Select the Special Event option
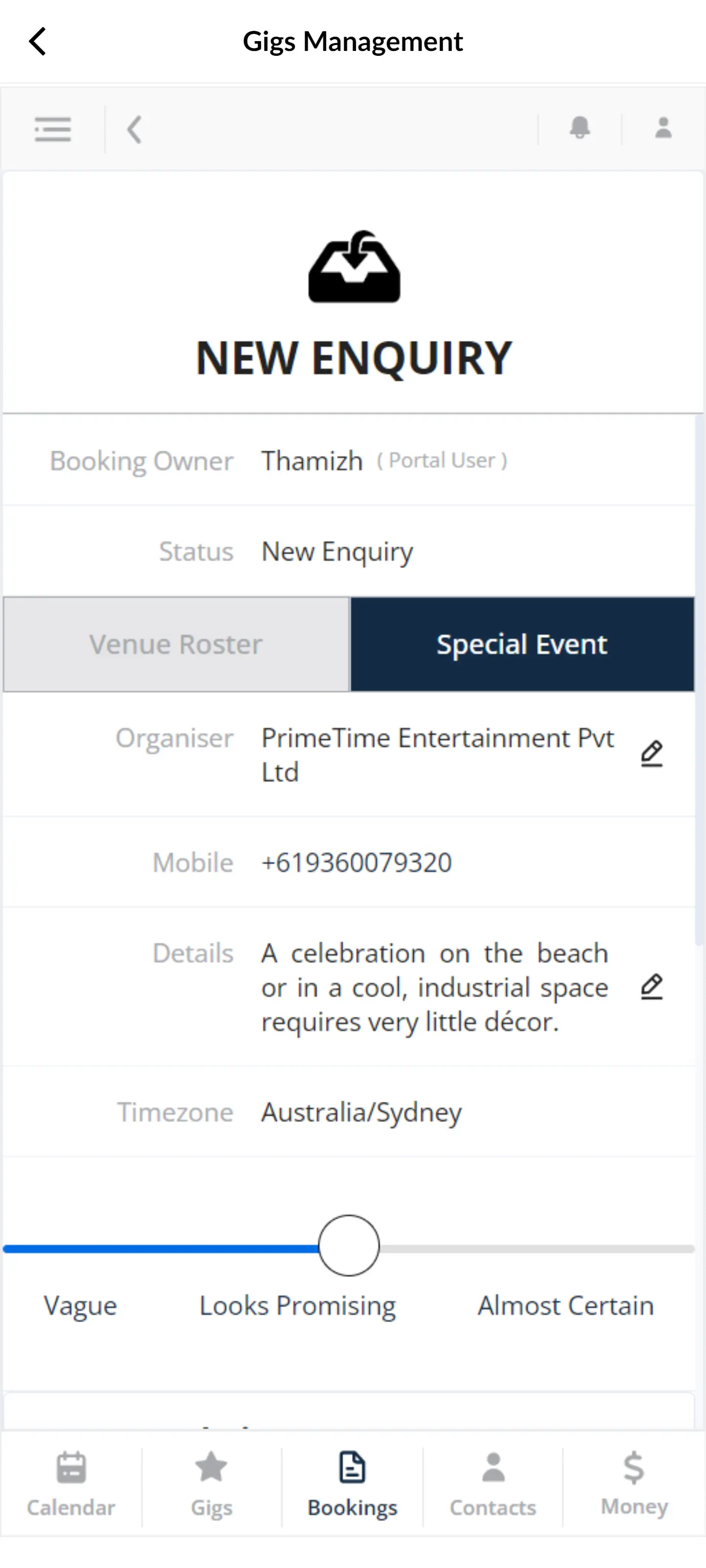 521,643
